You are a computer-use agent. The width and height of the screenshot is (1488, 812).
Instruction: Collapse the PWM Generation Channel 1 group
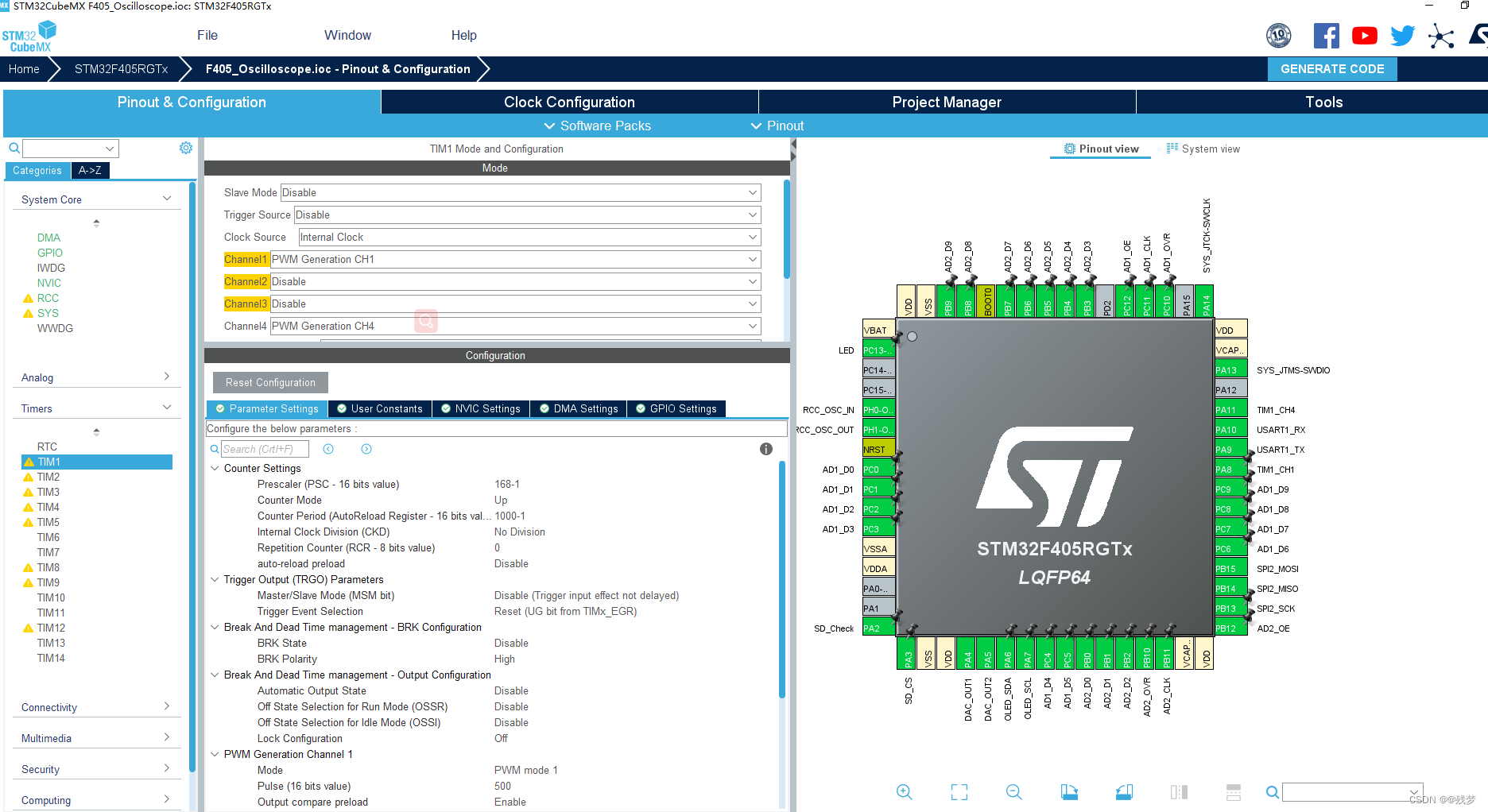[215, 754]
